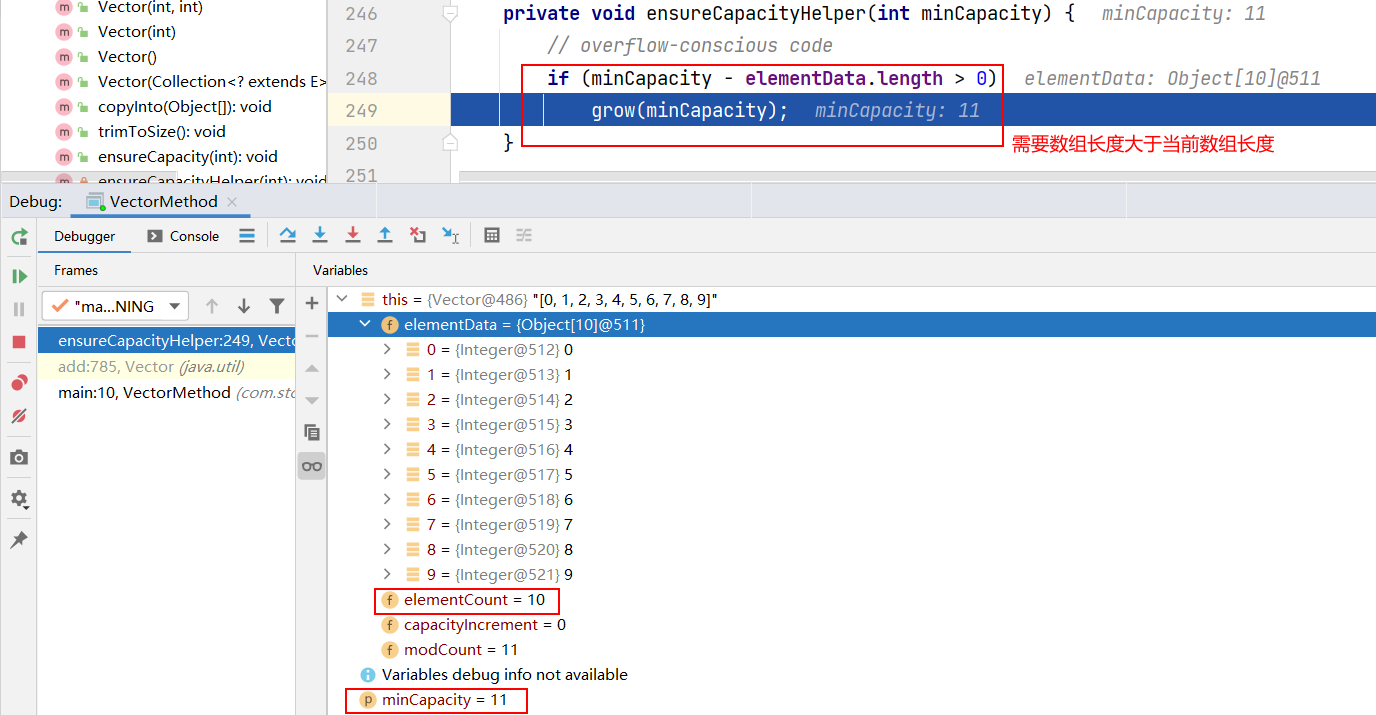Select the ensureCapacityHelper:249 stack frame

pyautogui.click(x=166, y=340)
